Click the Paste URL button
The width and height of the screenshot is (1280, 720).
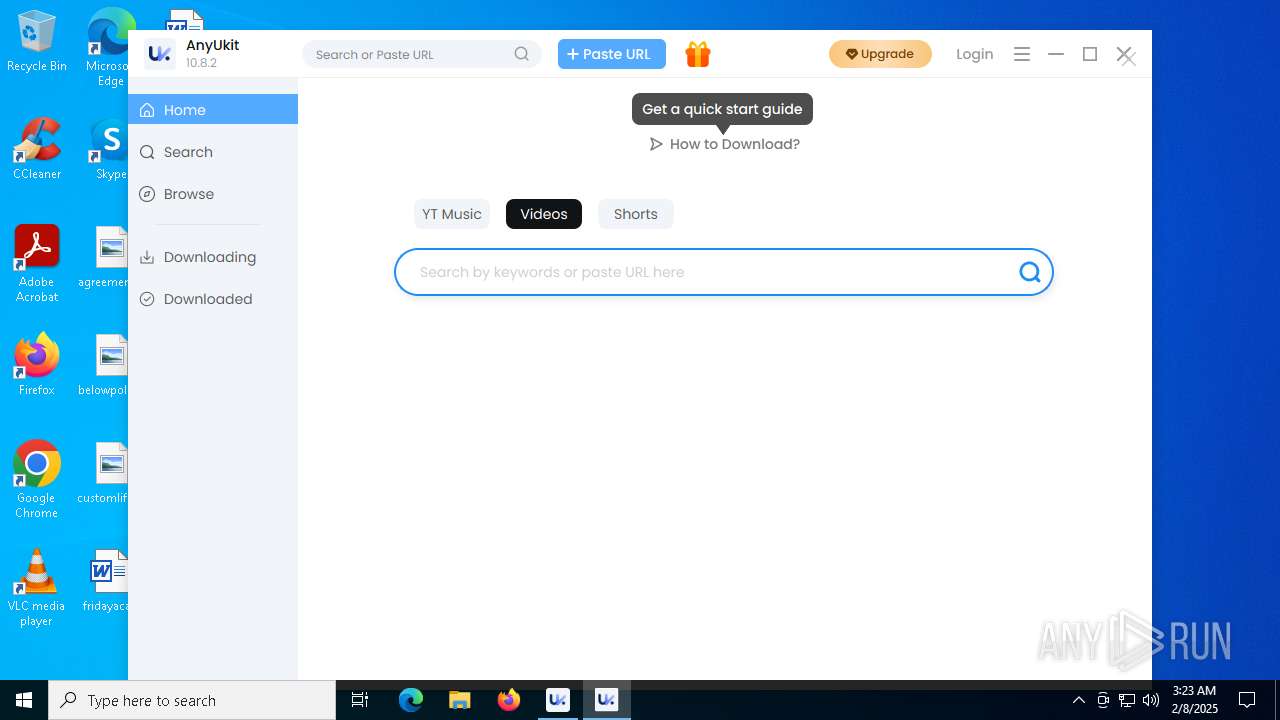612,54
